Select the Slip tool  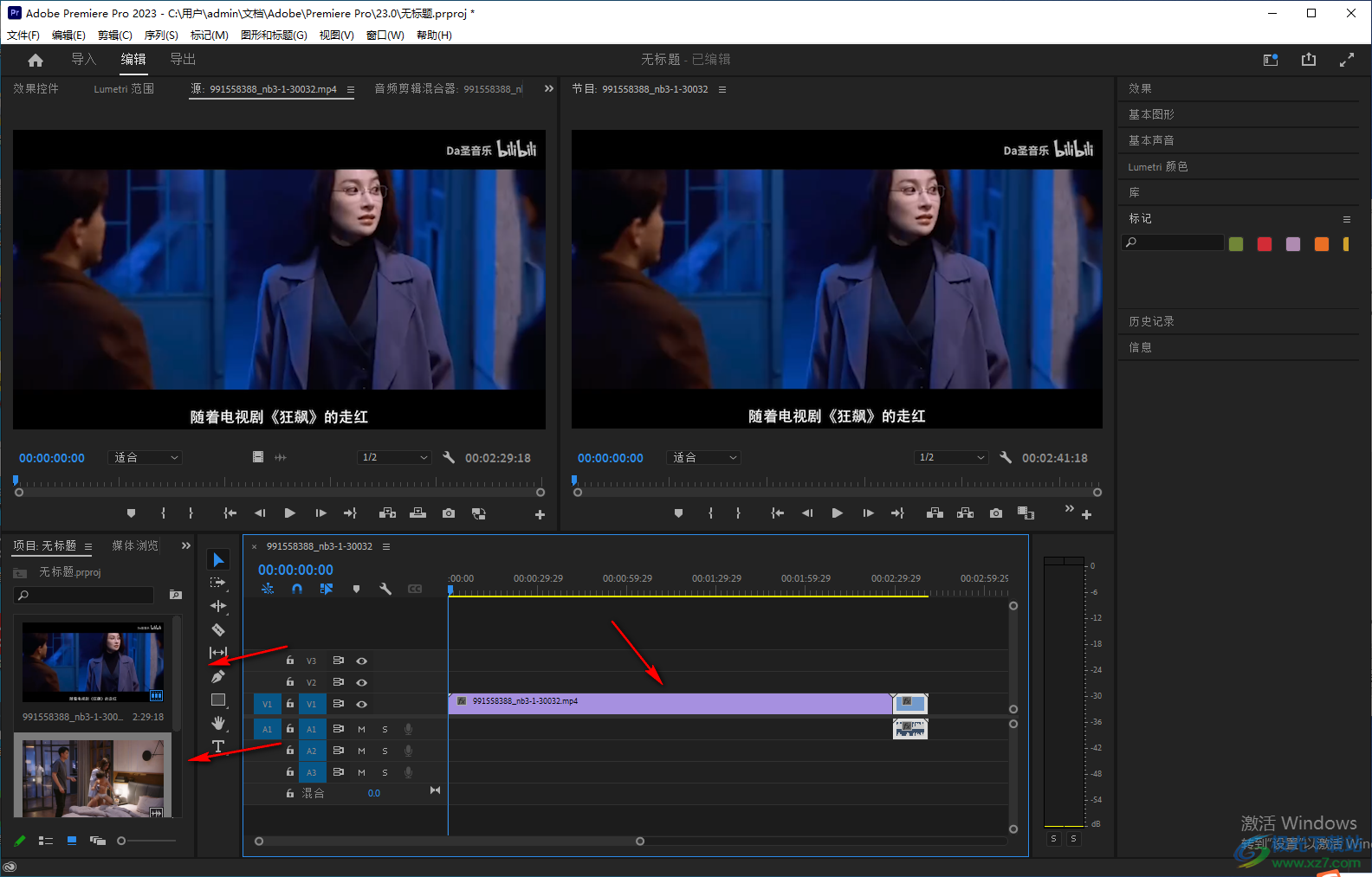pyautogui.click(x=218, y=653)
